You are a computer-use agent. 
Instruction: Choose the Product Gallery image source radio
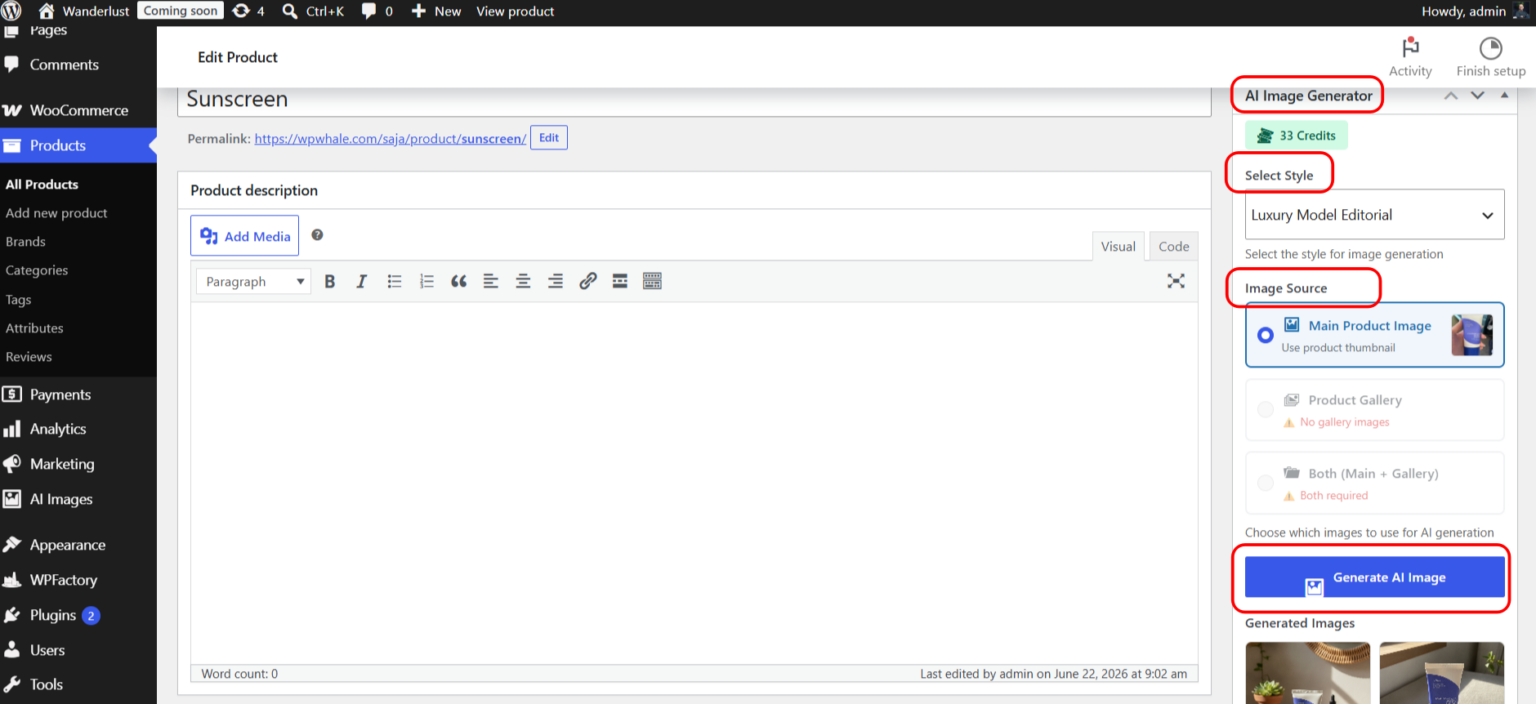(1265, 409)
